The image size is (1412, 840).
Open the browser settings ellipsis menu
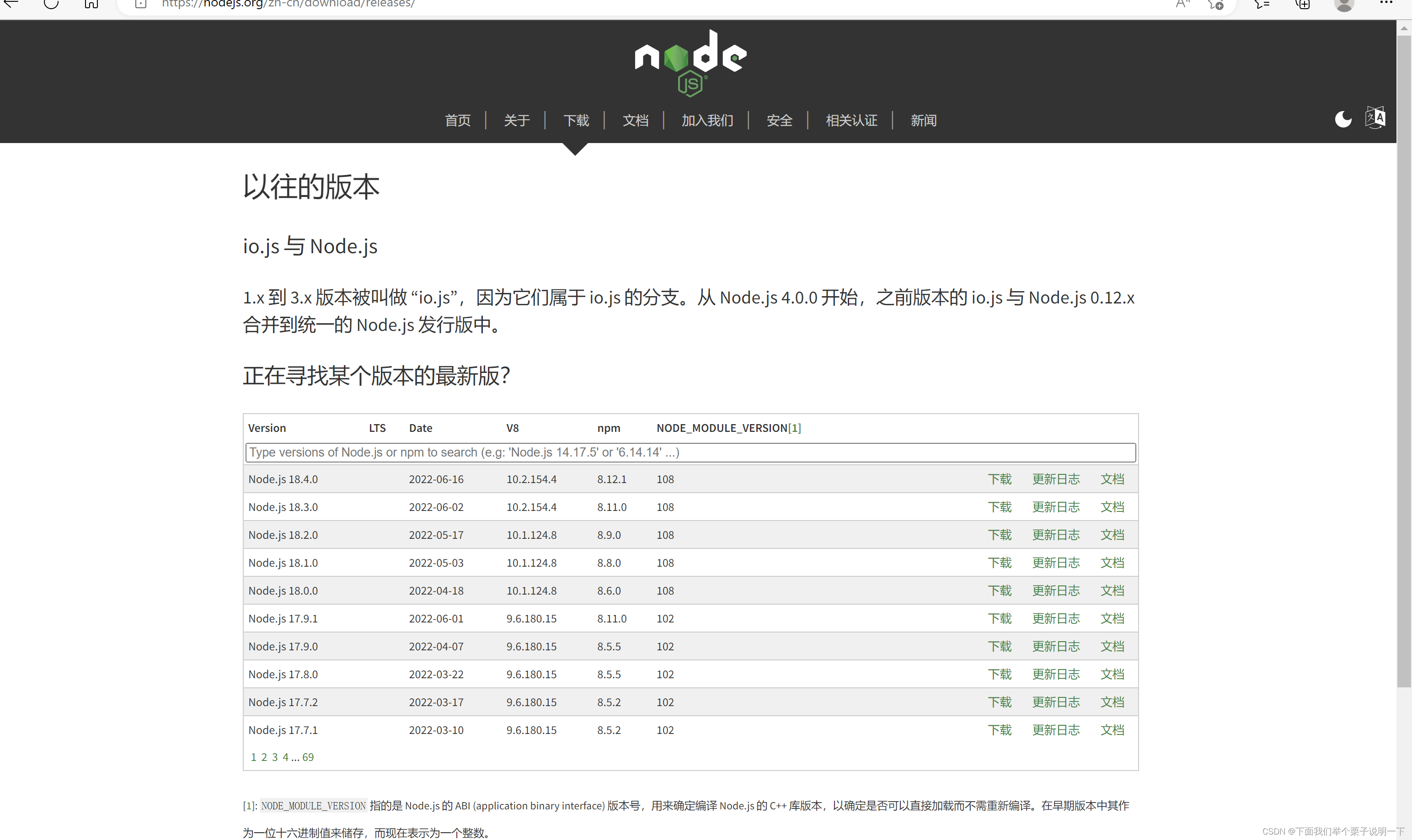coord(1385,3)
